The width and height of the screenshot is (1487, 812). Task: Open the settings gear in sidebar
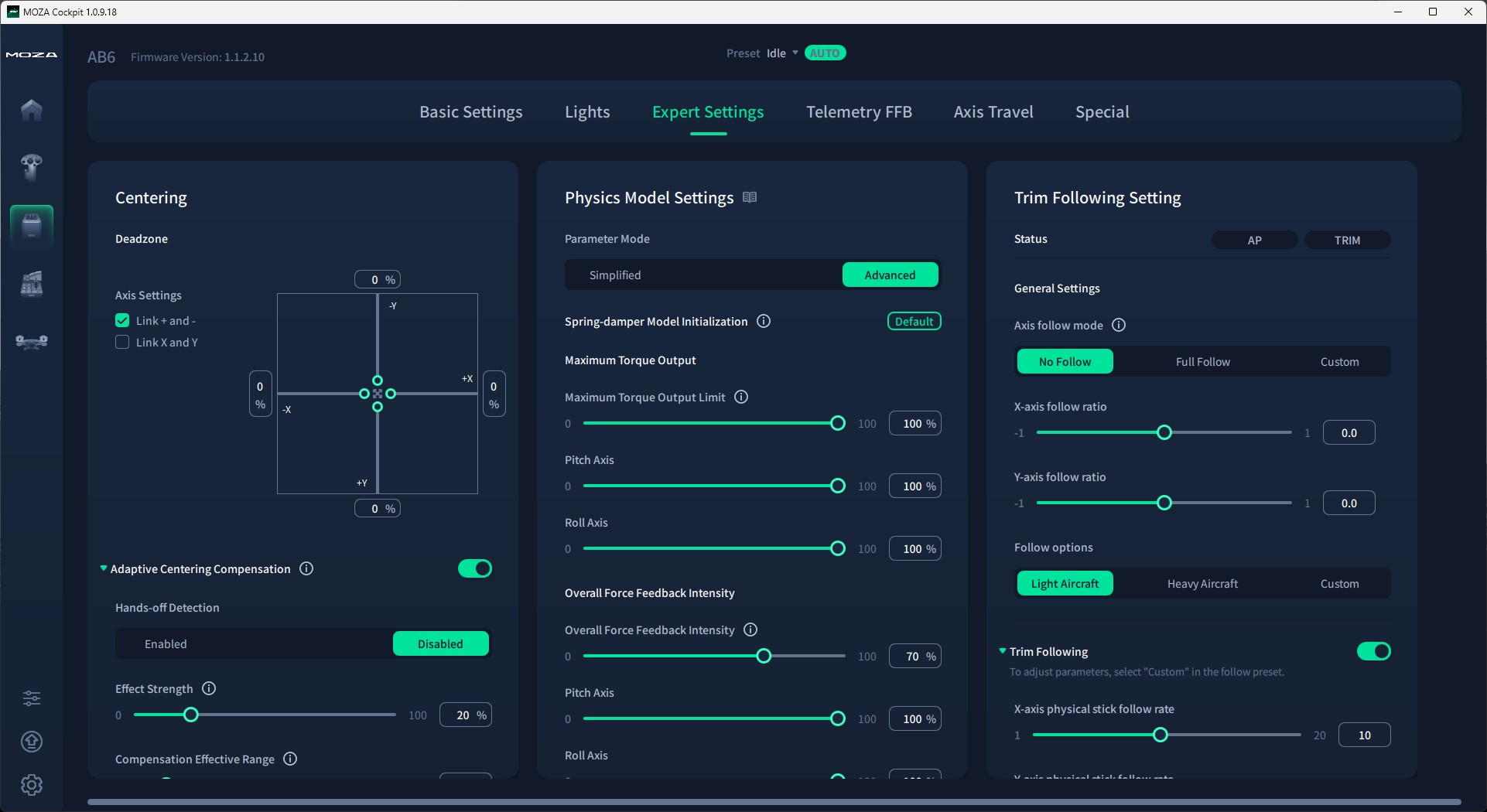point(32,785)
